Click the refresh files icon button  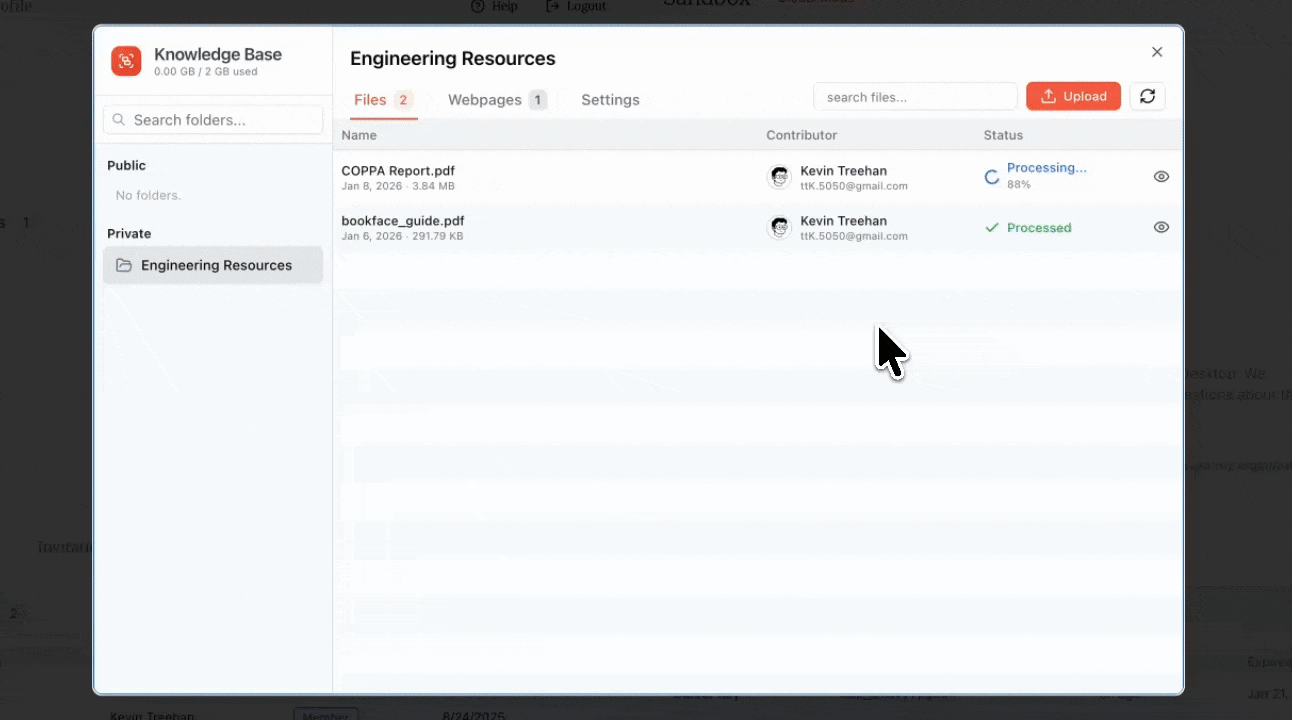point(1147,96)
